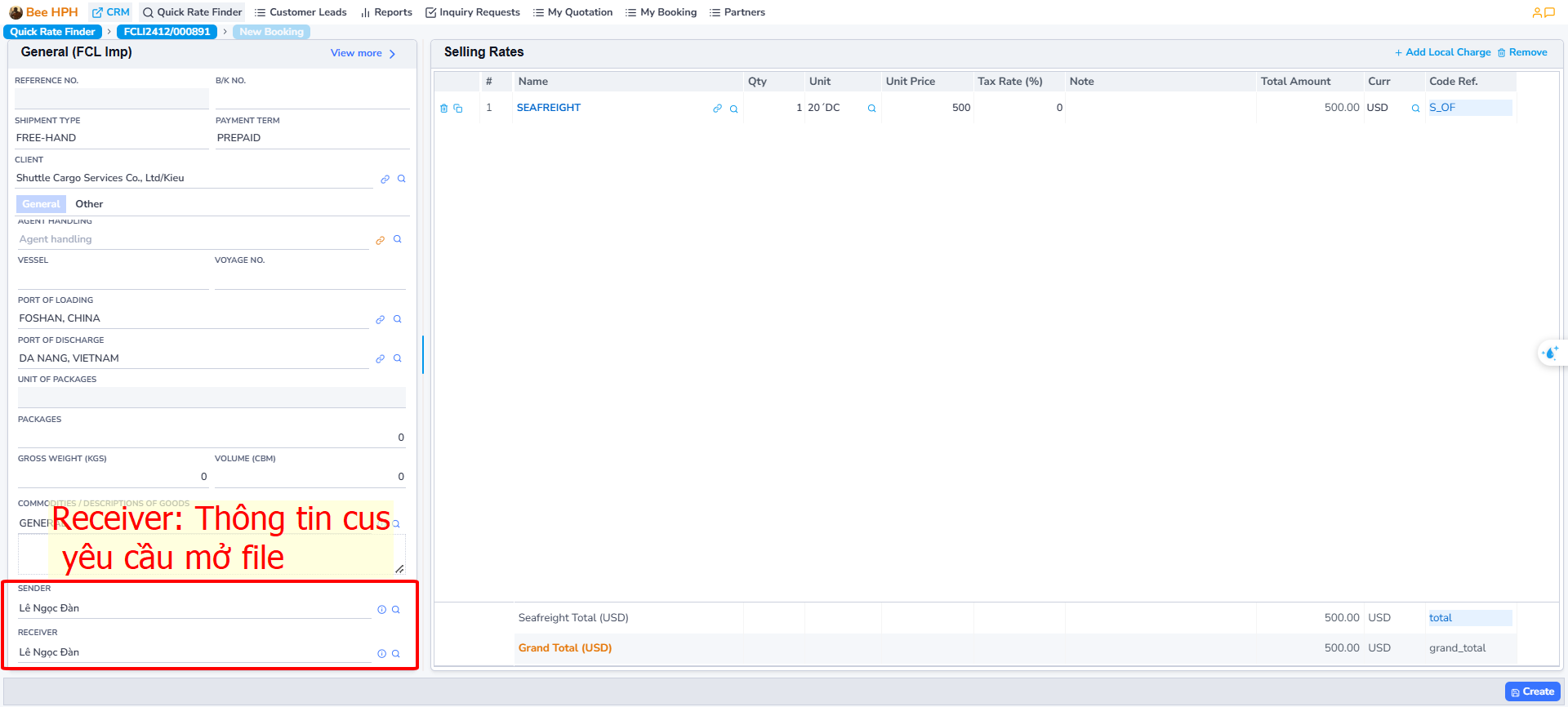
Task: Expand View more in General panel
Action: click(x=363, y=53)
